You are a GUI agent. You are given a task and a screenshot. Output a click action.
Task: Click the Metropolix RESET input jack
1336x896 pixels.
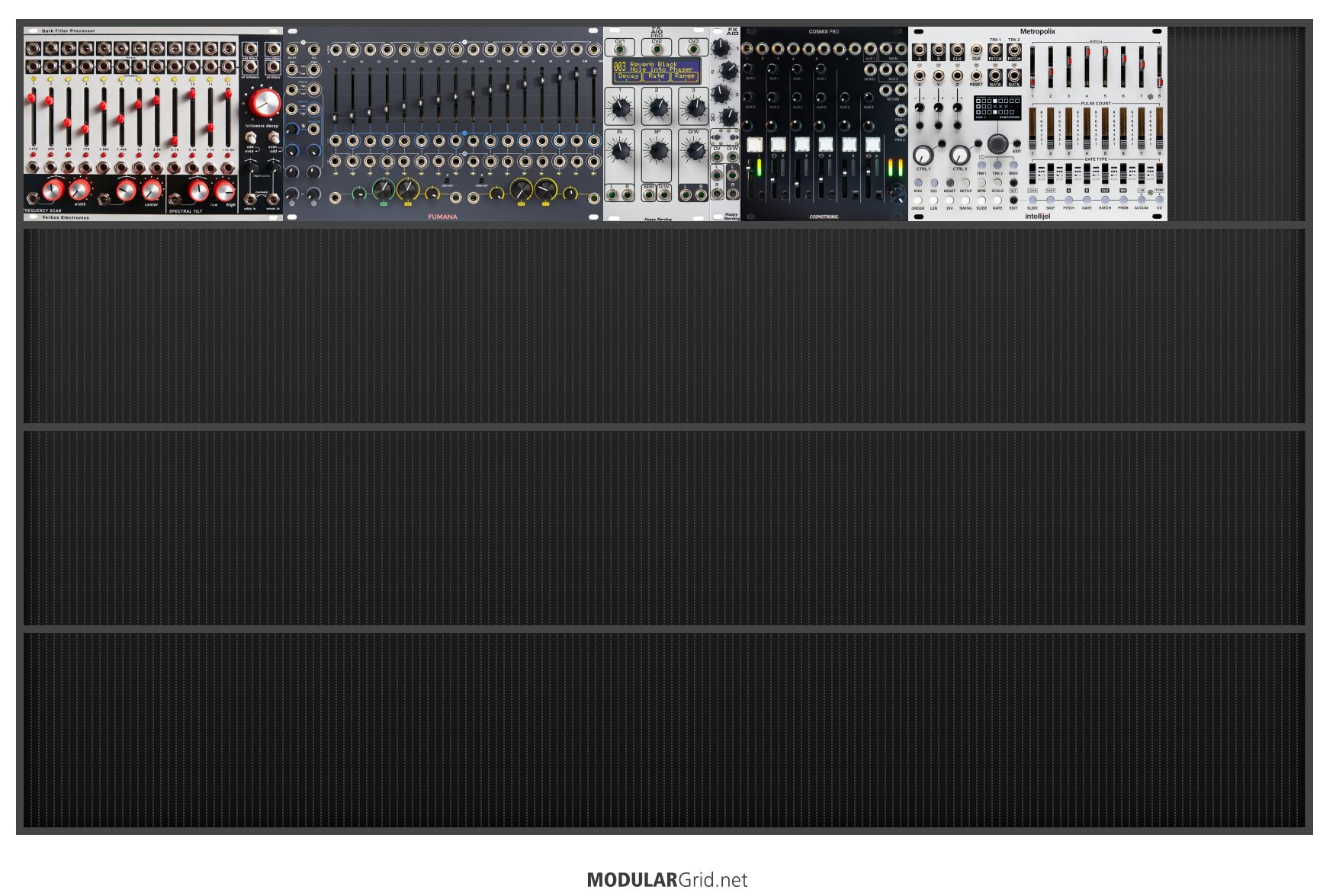(x=976, y=75)
